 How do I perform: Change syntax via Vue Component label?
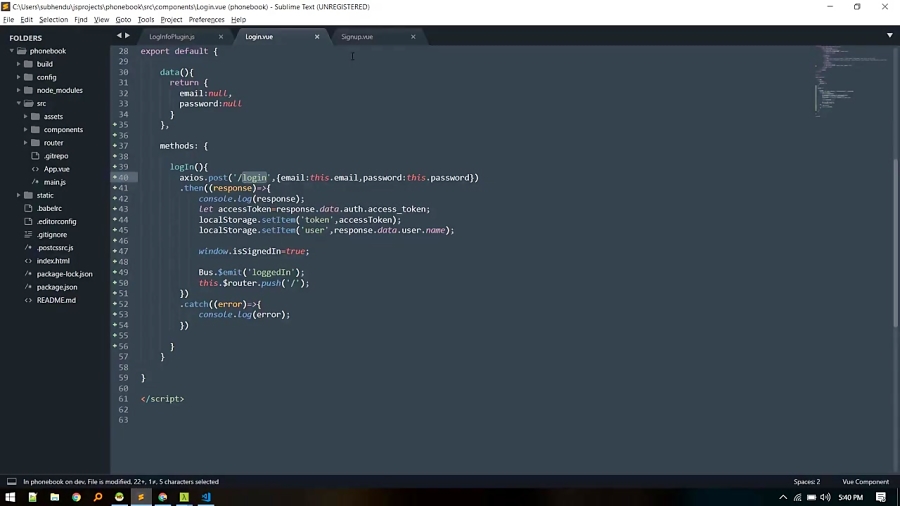click(865, 482)
